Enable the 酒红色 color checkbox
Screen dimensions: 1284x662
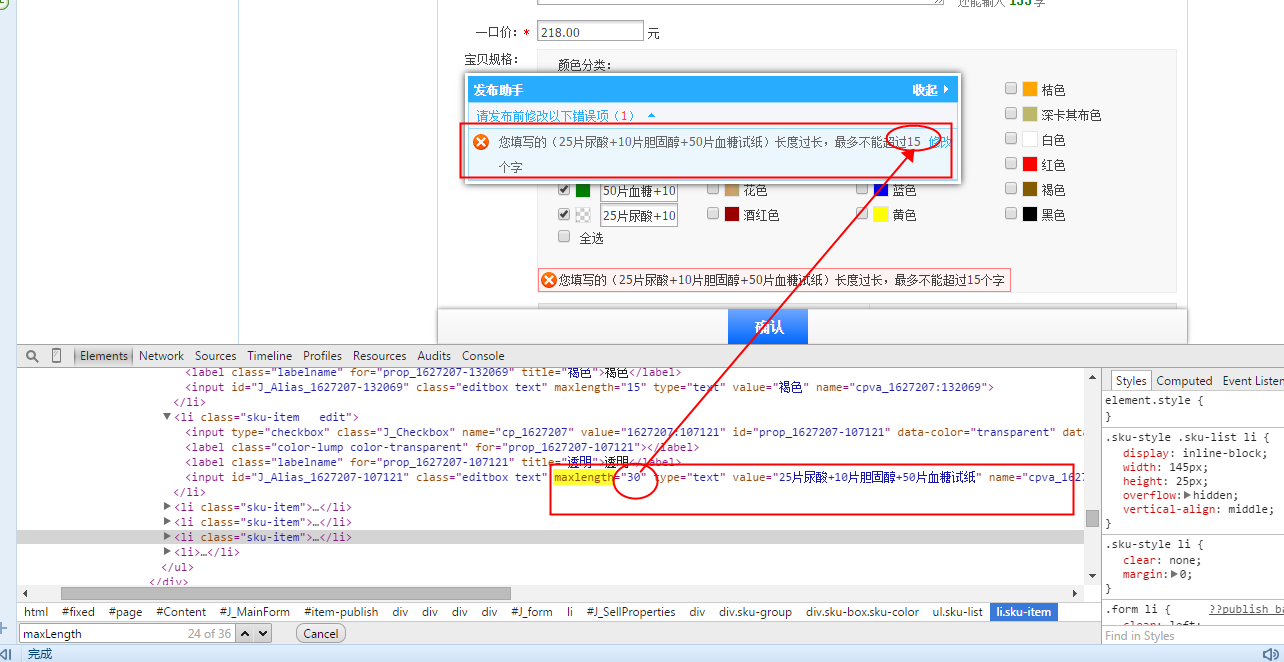click(713, 213)
